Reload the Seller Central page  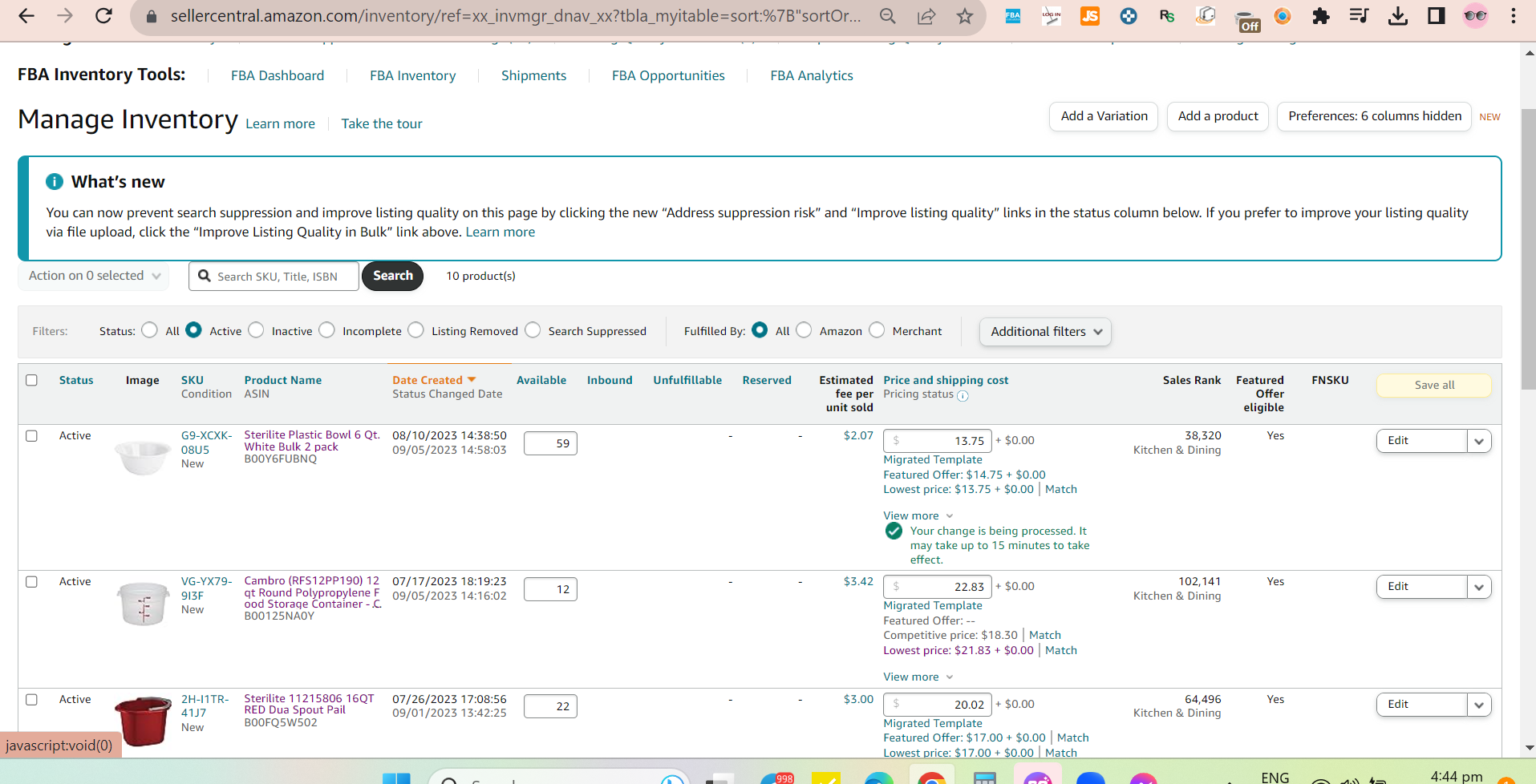click(x=103, y=16)
